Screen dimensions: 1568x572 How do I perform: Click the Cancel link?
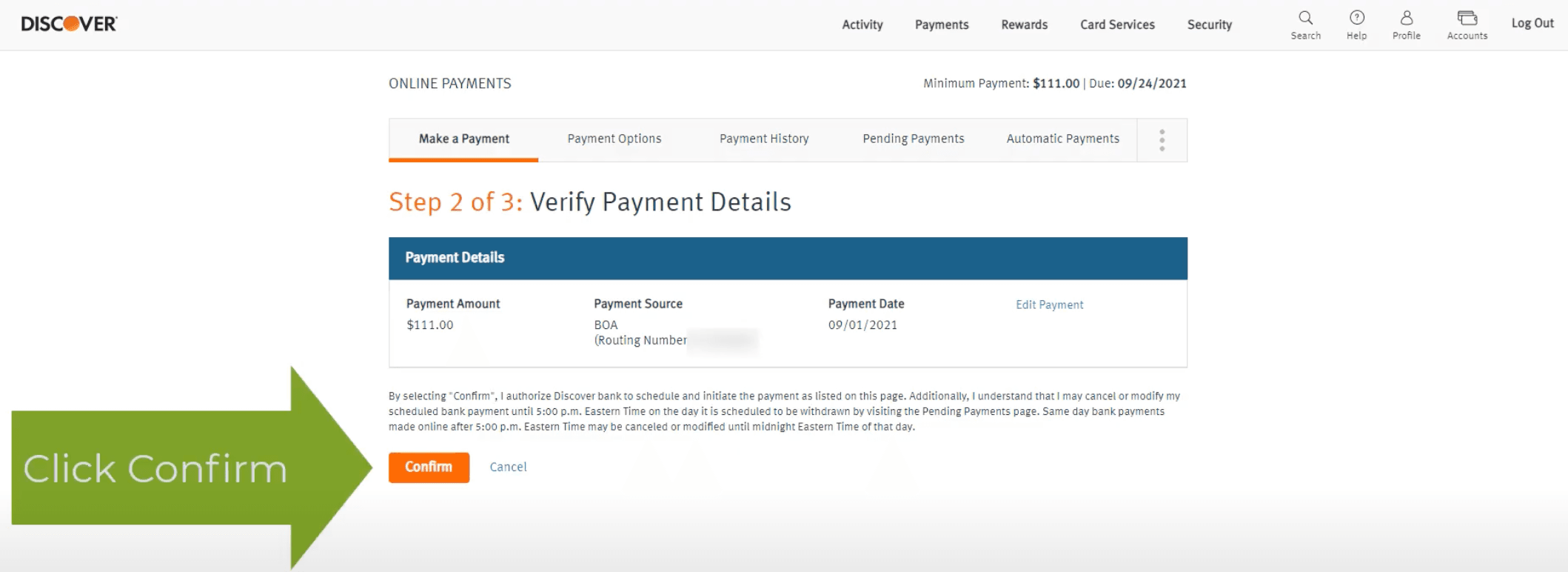508,467
